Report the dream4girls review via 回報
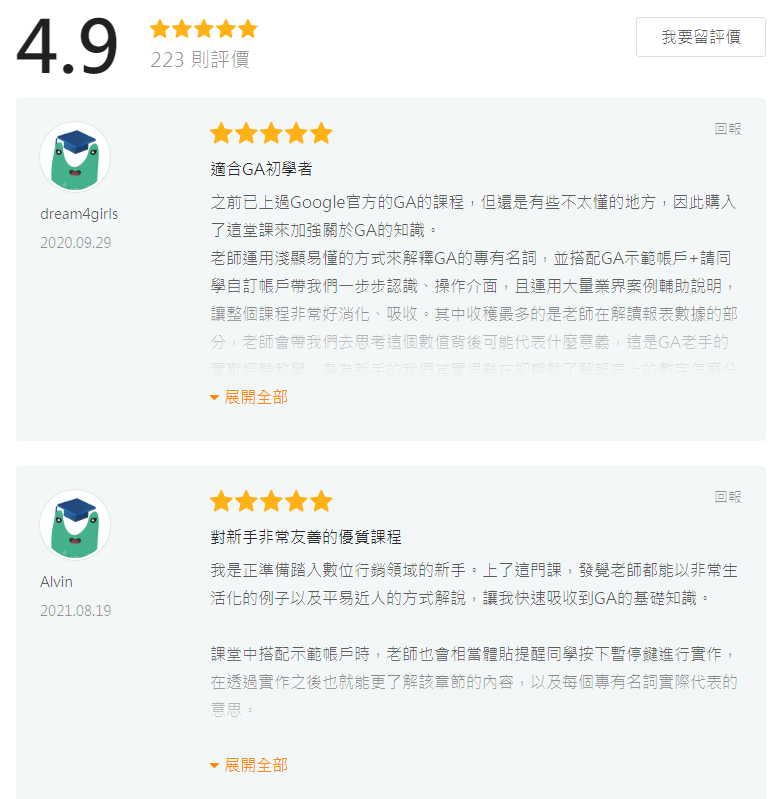Screen dimensions: 776x799 click(x=728, y=129)
